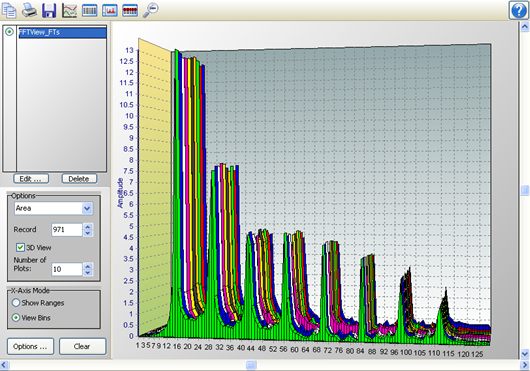
Task: Select the Show Ranges radio button
Action: click(16, 302)
